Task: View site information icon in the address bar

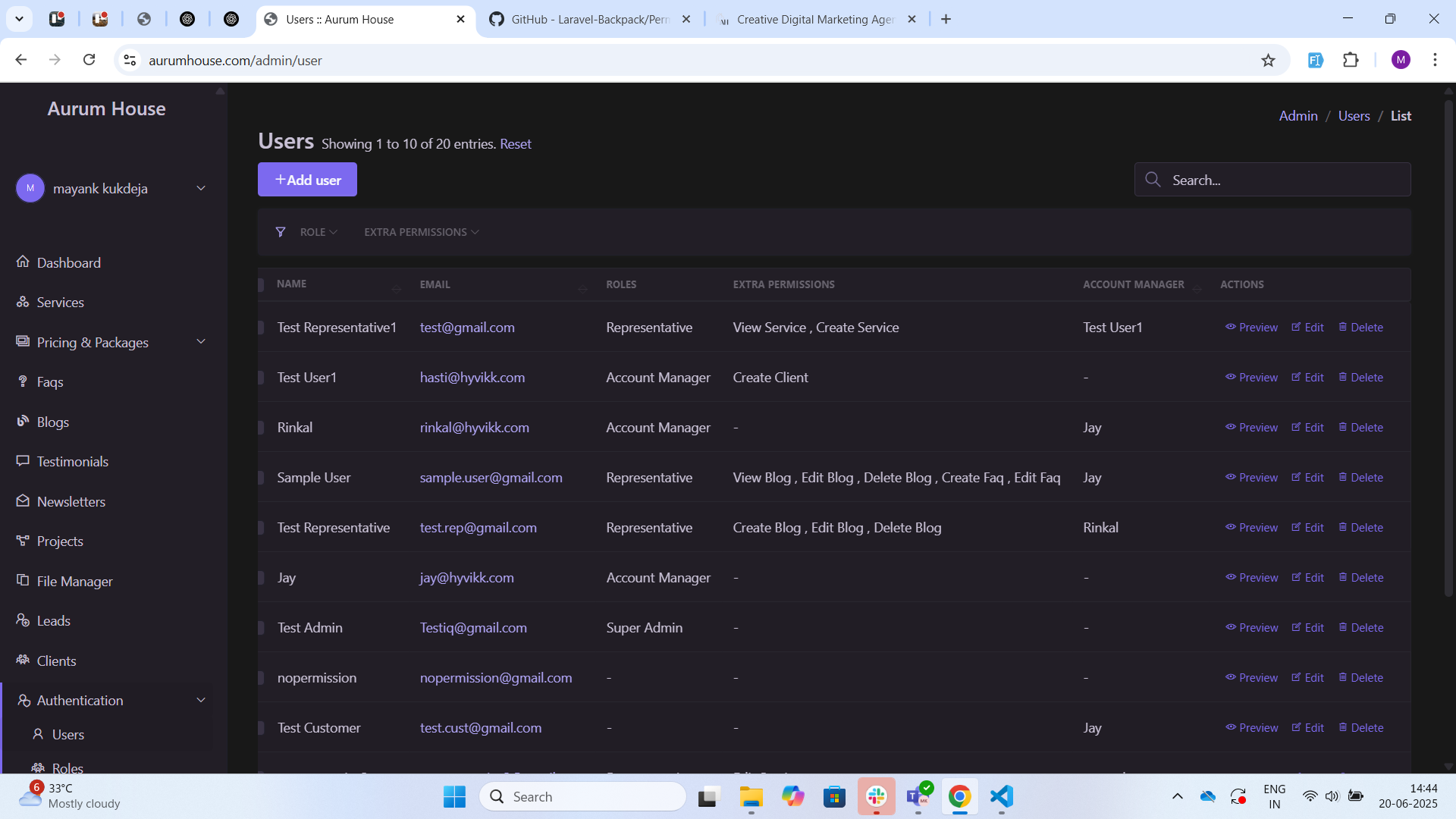Action: tap(130, 60)
